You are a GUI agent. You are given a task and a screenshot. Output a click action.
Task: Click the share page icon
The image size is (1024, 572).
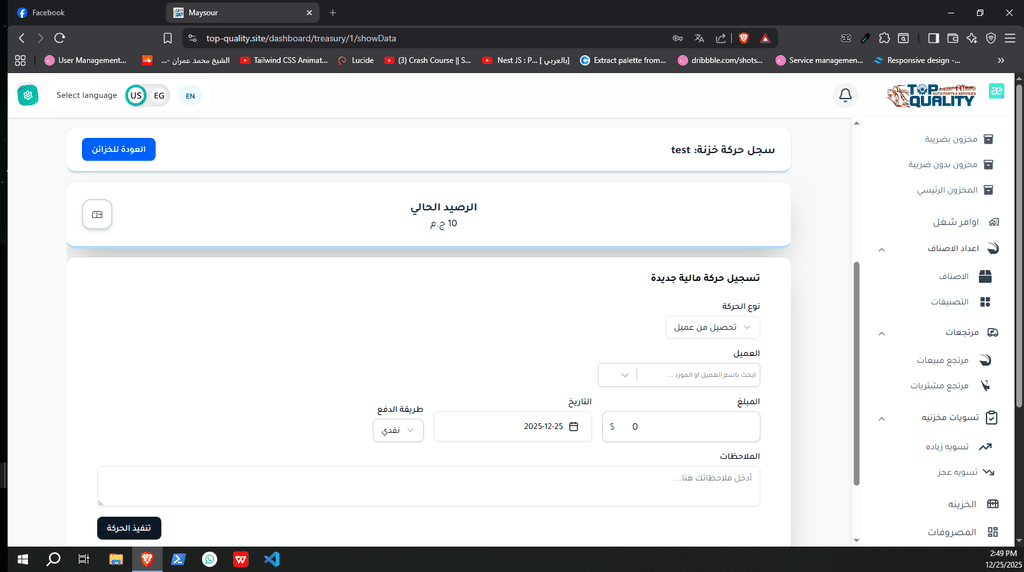(x=721, y=39)
